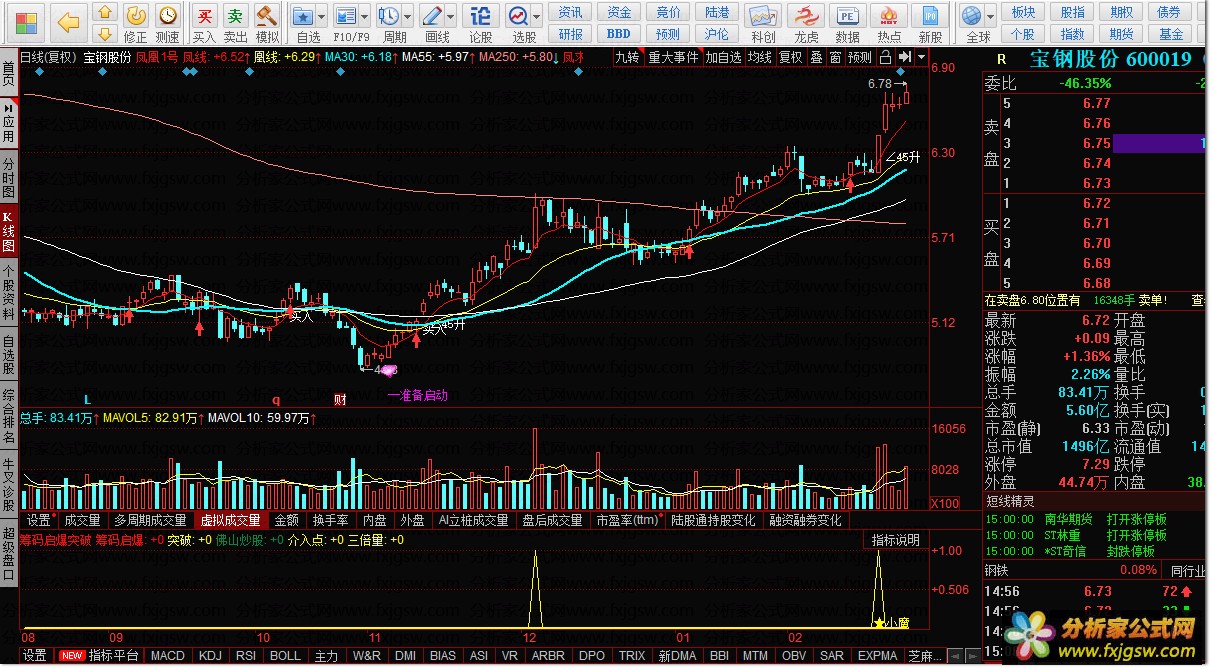Open dropdown arrow beside 画线
Viewport: 1212px width, 668px height.
(451, 17)
